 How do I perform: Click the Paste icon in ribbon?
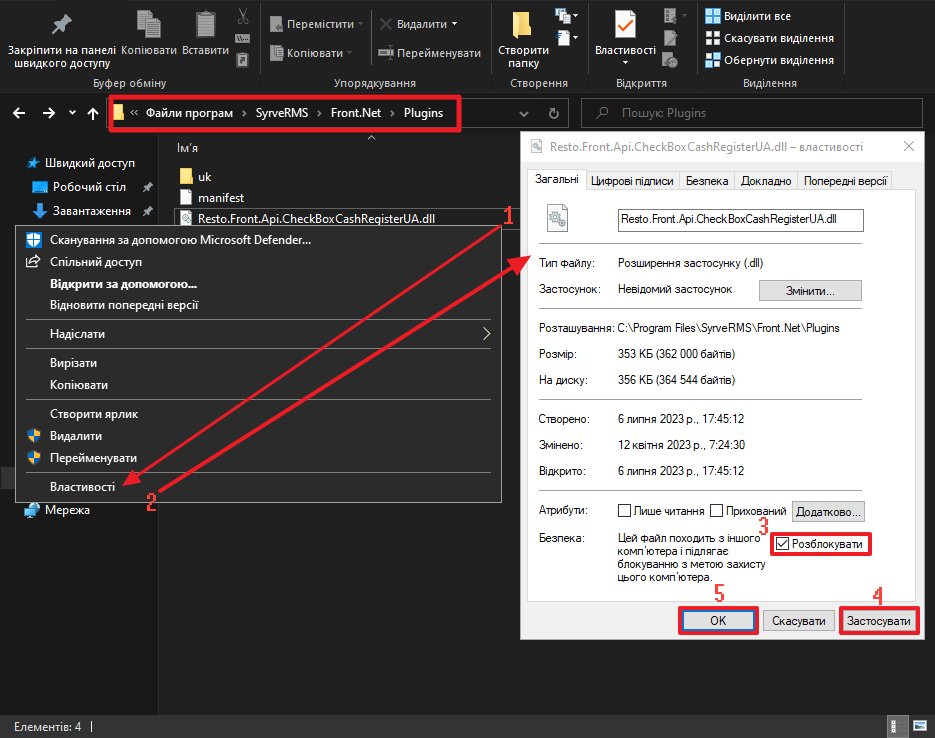pos(205,24)
